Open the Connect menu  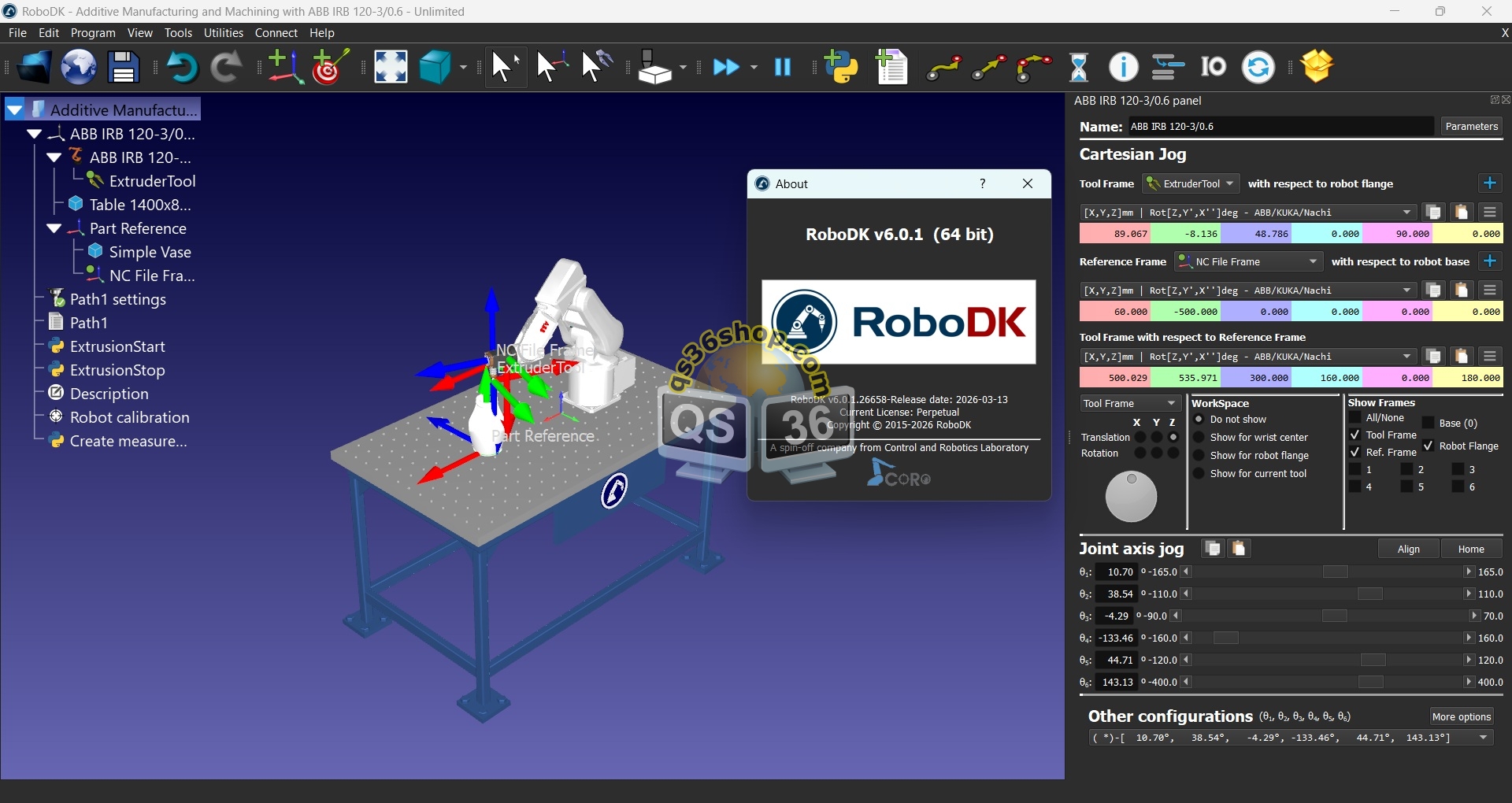(x=276, y=33)
